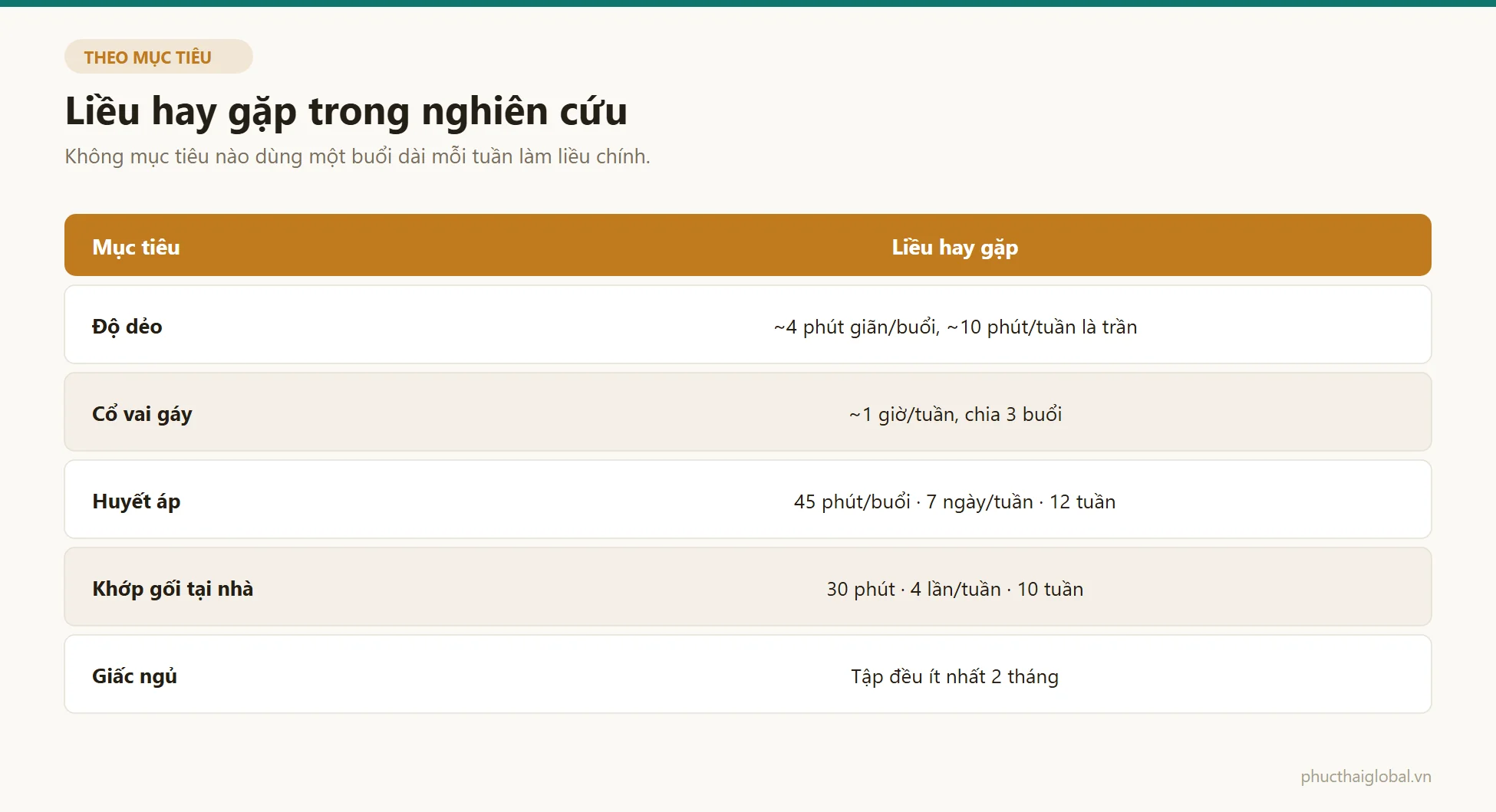Select the heading 'Liều hay gặp trong nghiên cứu'
The height and width of the screenshot is (812, 1496).
click(x=346, y=111)
